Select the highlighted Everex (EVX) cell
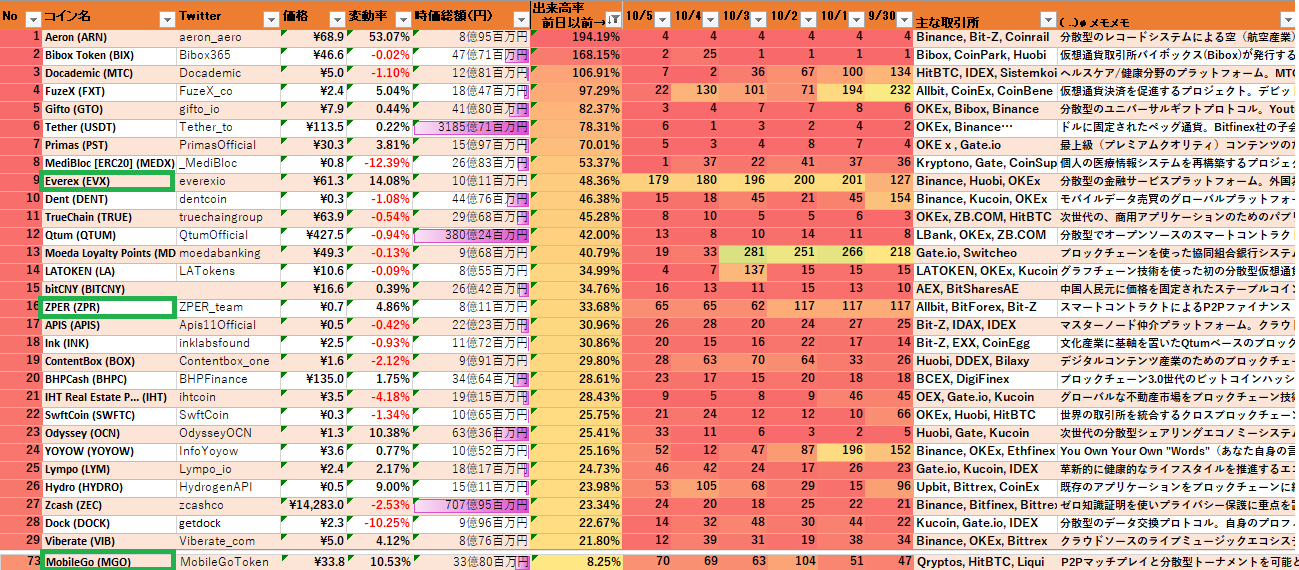The image size is (1299, 570). 108,181
